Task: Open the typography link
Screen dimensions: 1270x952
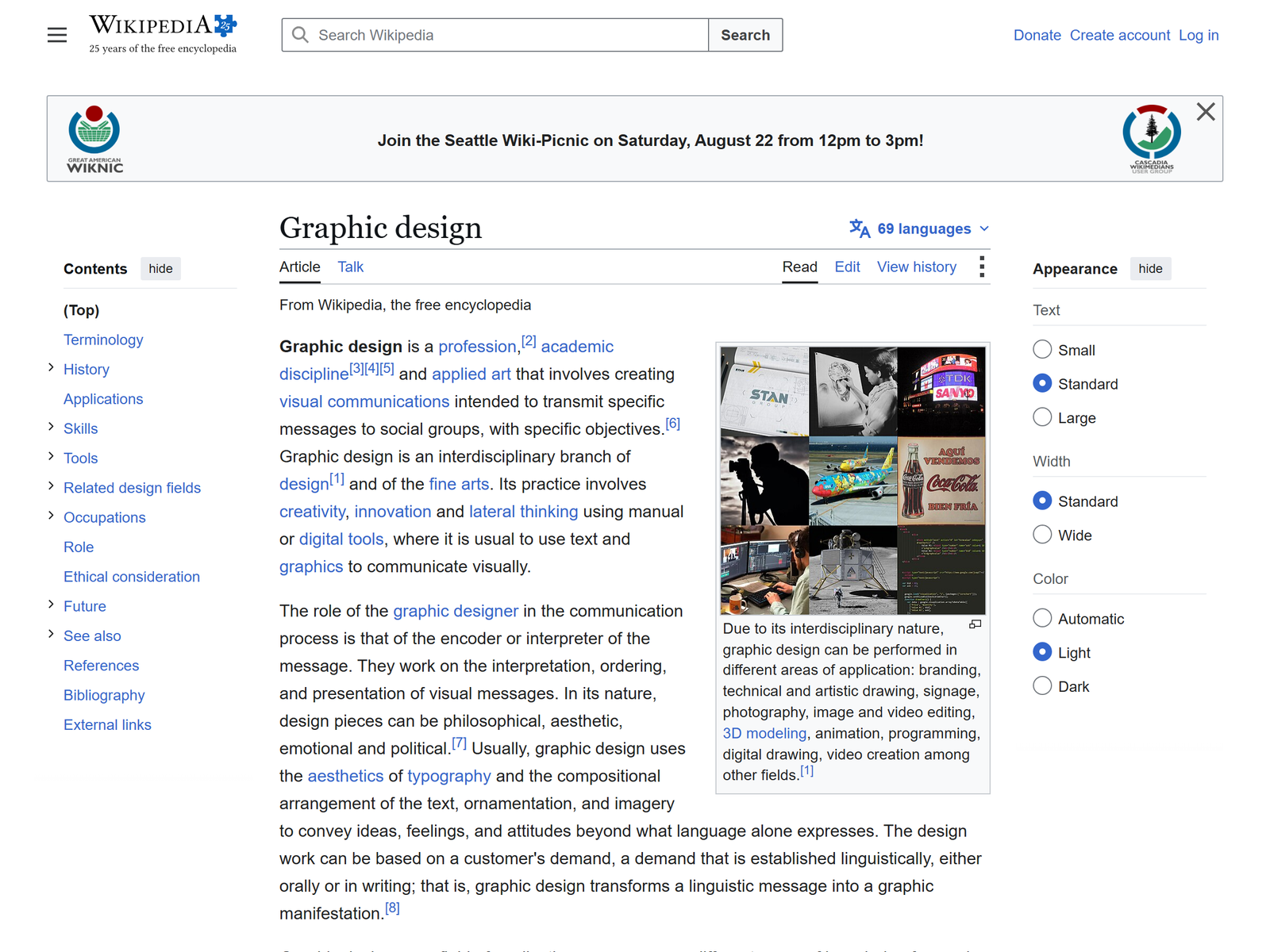Action: pyautogui.click(x=449, y=776)
